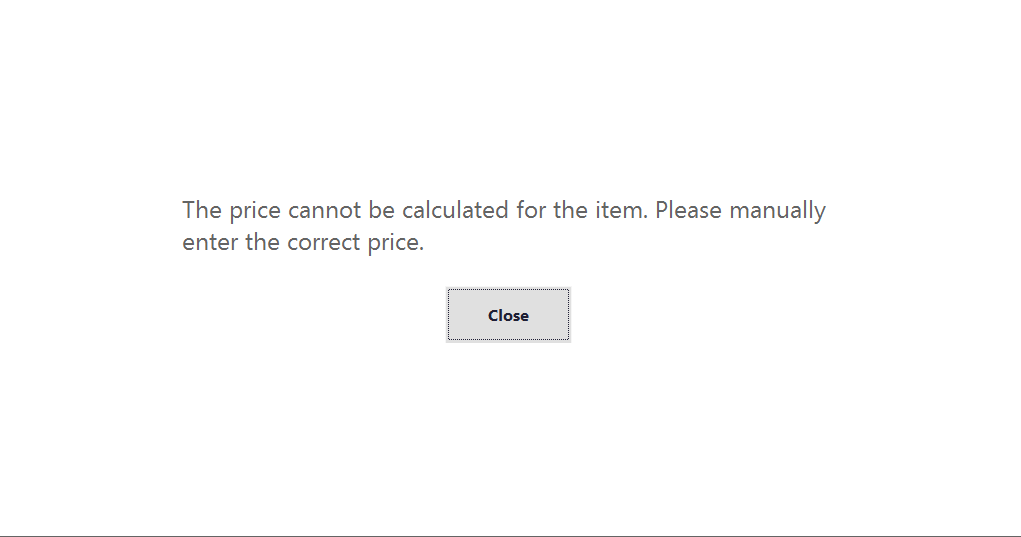1021x537 pixels.
Task: Click the price cannot be calculated message
Action: 503,226
